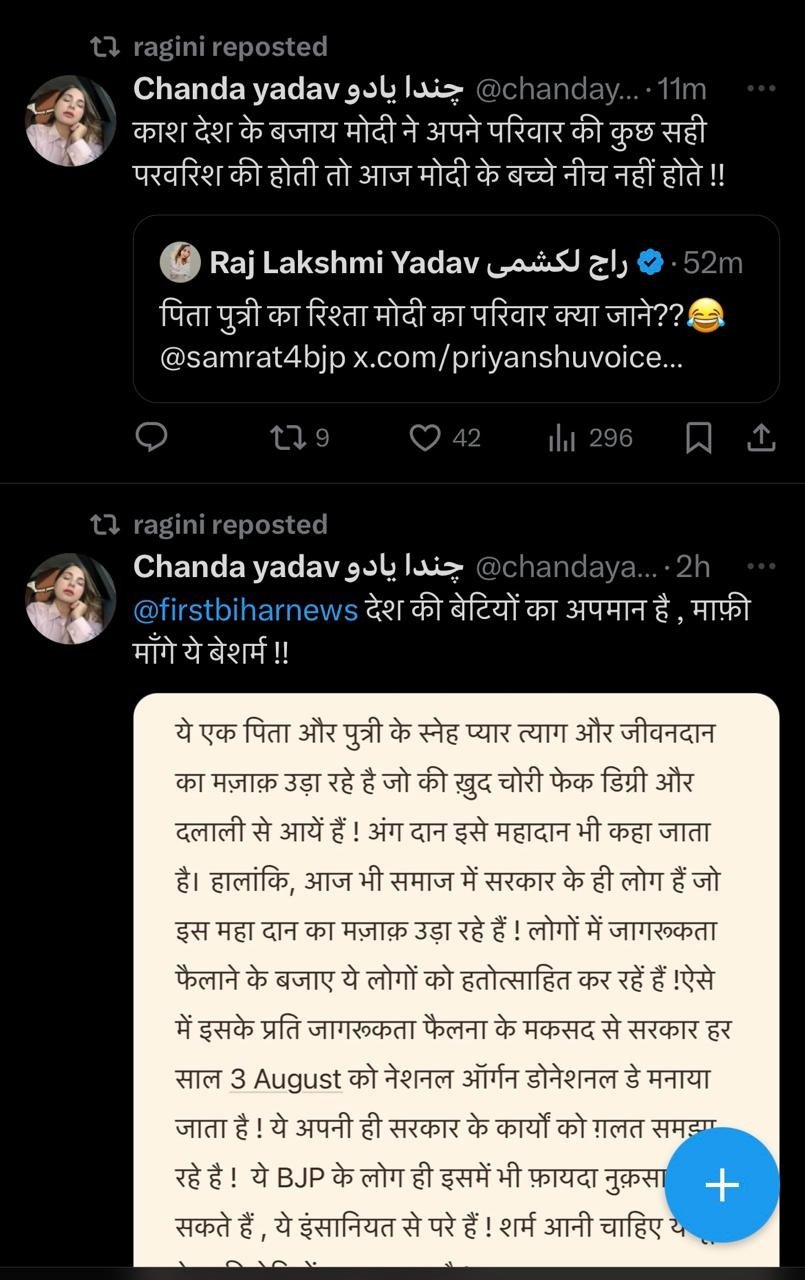
Task: Open reply on first tweet
Action: [150, 438]
